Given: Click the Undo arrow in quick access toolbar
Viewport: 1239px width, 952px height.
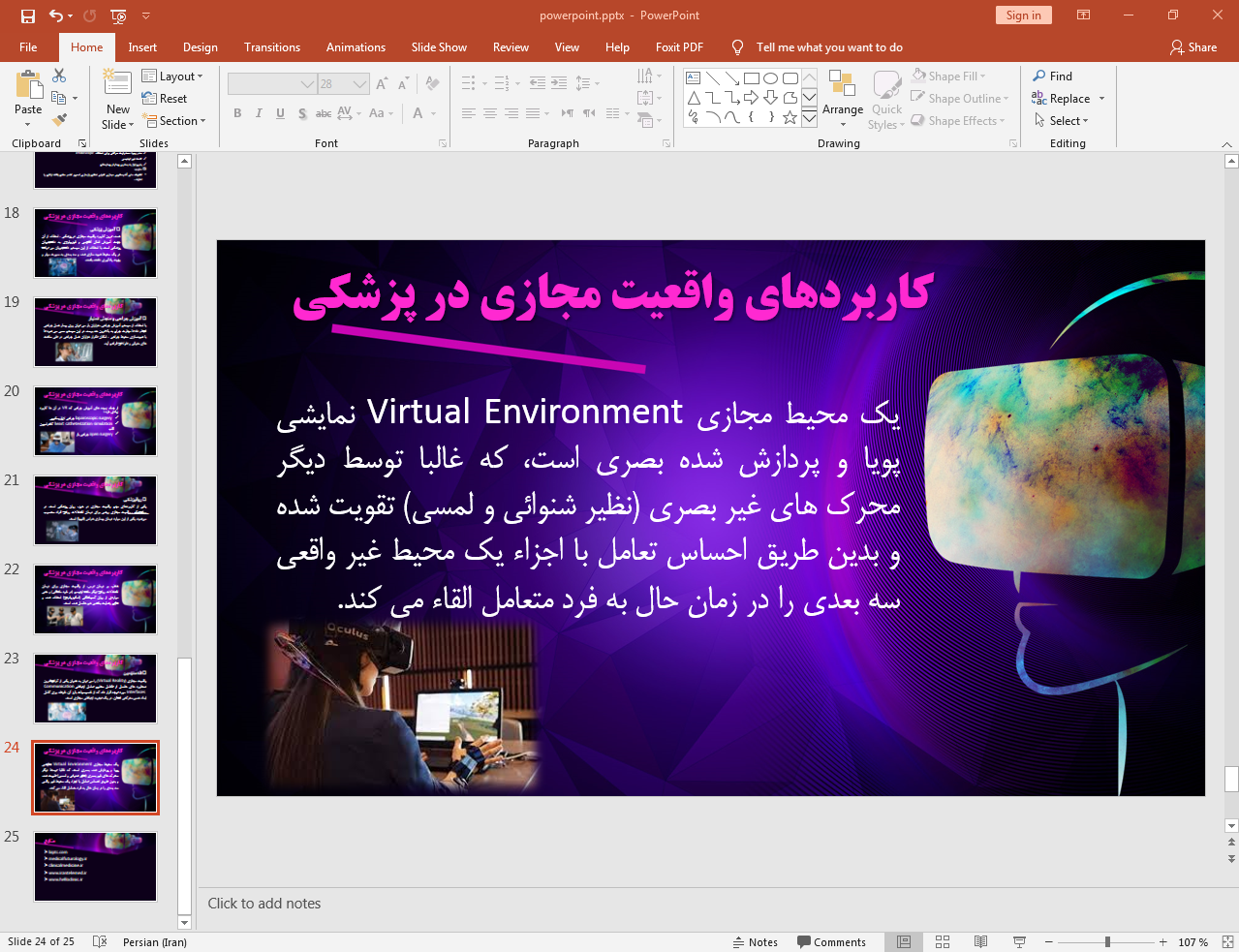Looking at the screenshot, I should tap(56, 15).
